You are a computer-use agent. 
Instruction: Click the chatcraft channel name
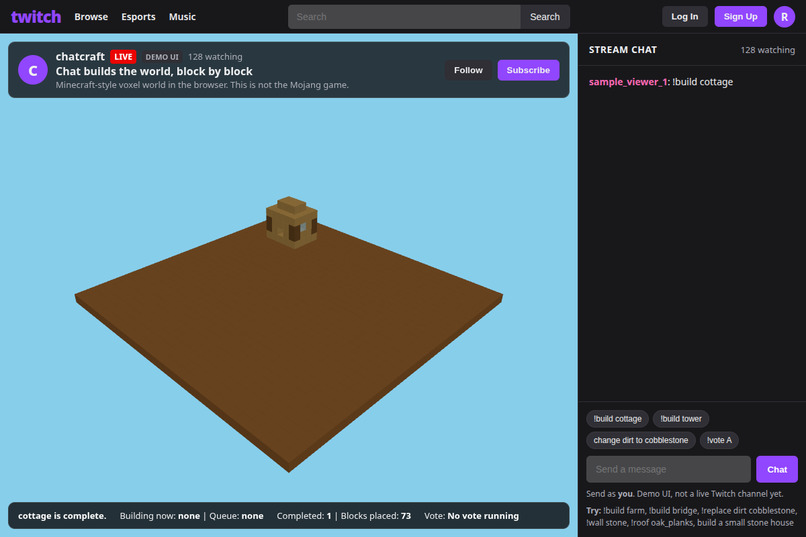point(80,57)
